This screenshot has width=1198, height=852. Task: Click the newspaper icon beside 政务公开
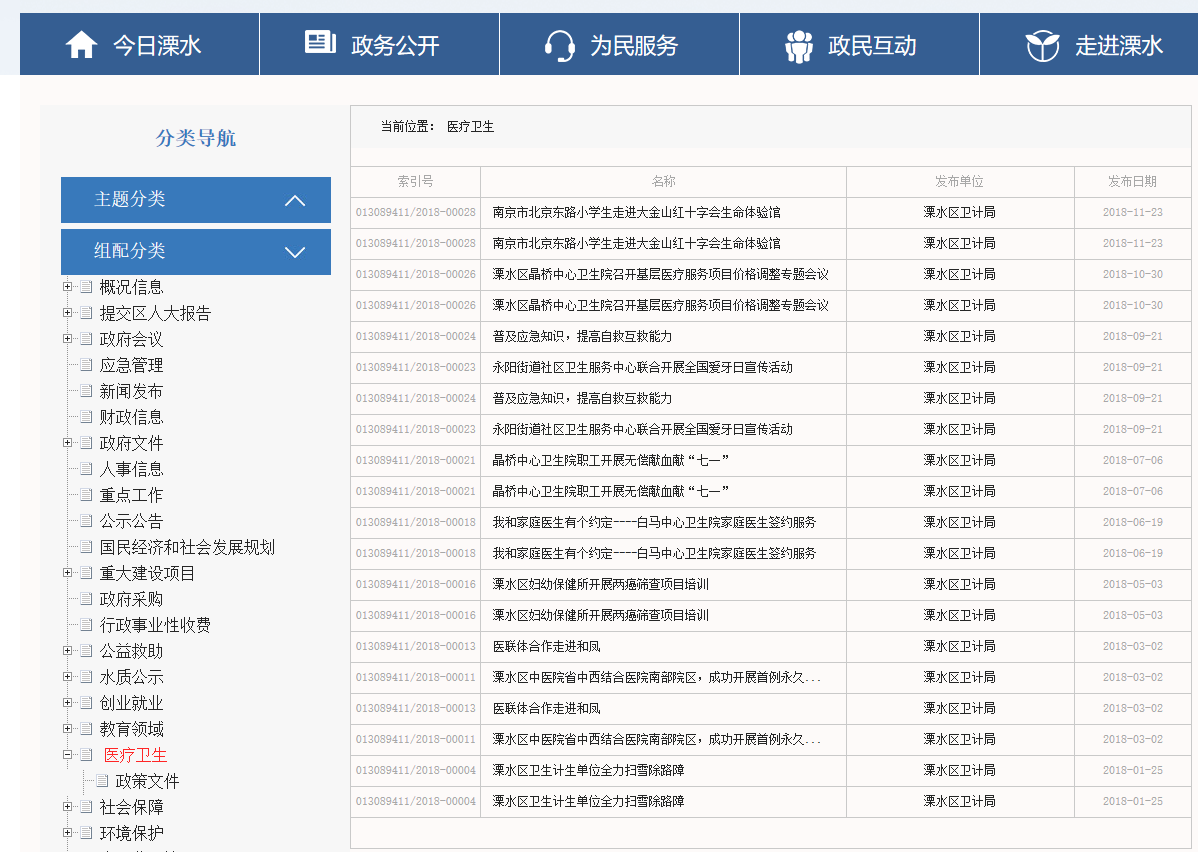coord(320,43)
